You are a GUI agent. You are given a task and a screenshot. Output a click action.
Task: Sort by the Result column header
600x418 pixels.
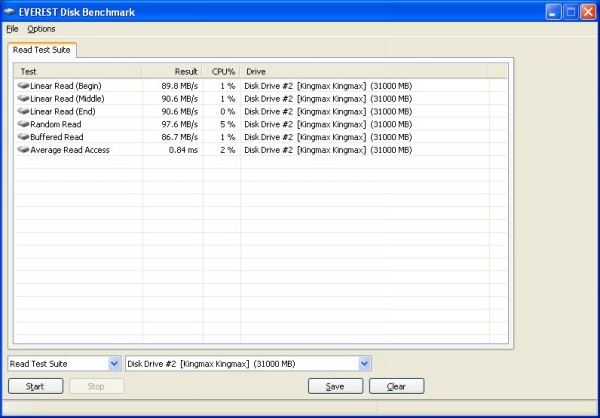[172, 72]
